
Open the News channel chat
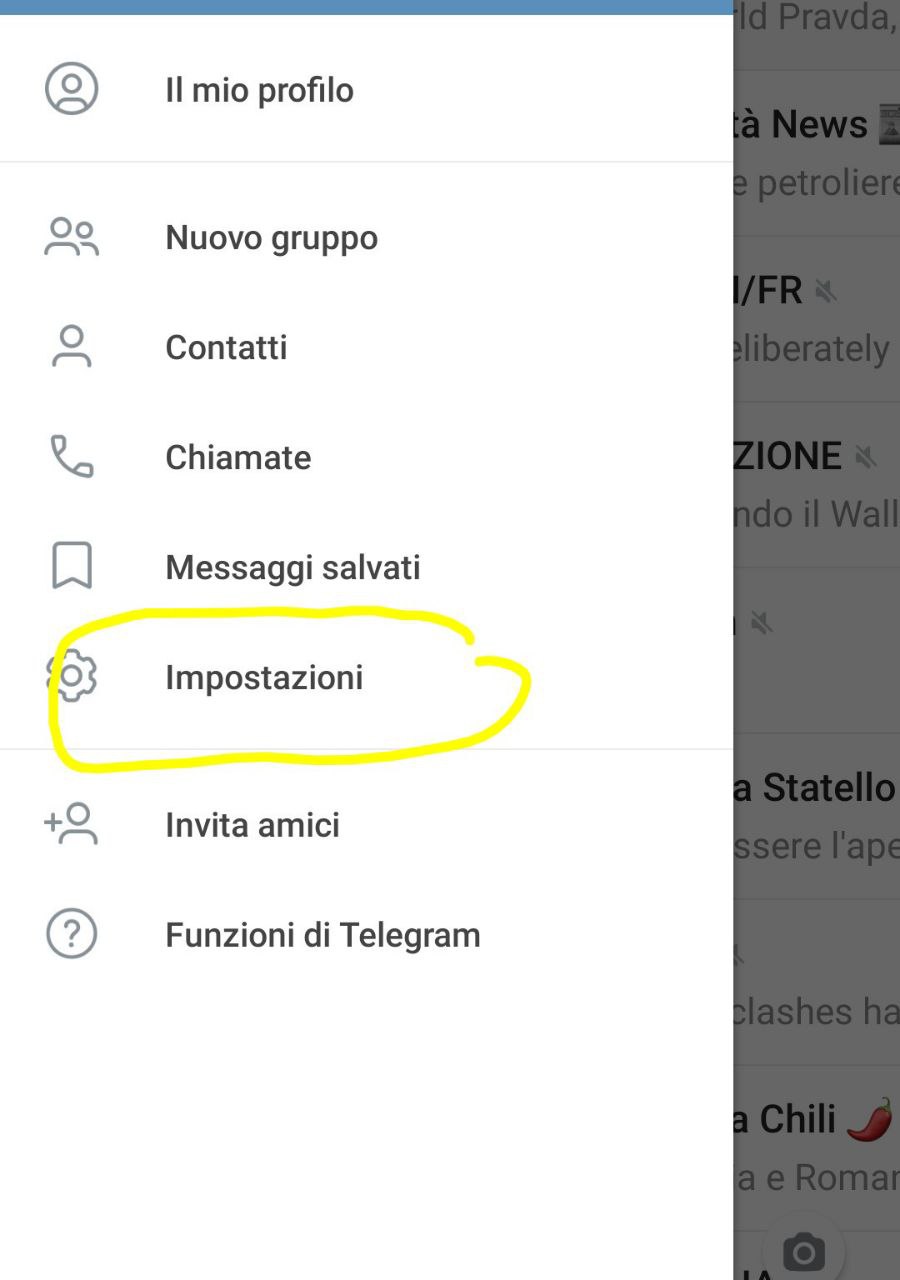tap(815, 150)
